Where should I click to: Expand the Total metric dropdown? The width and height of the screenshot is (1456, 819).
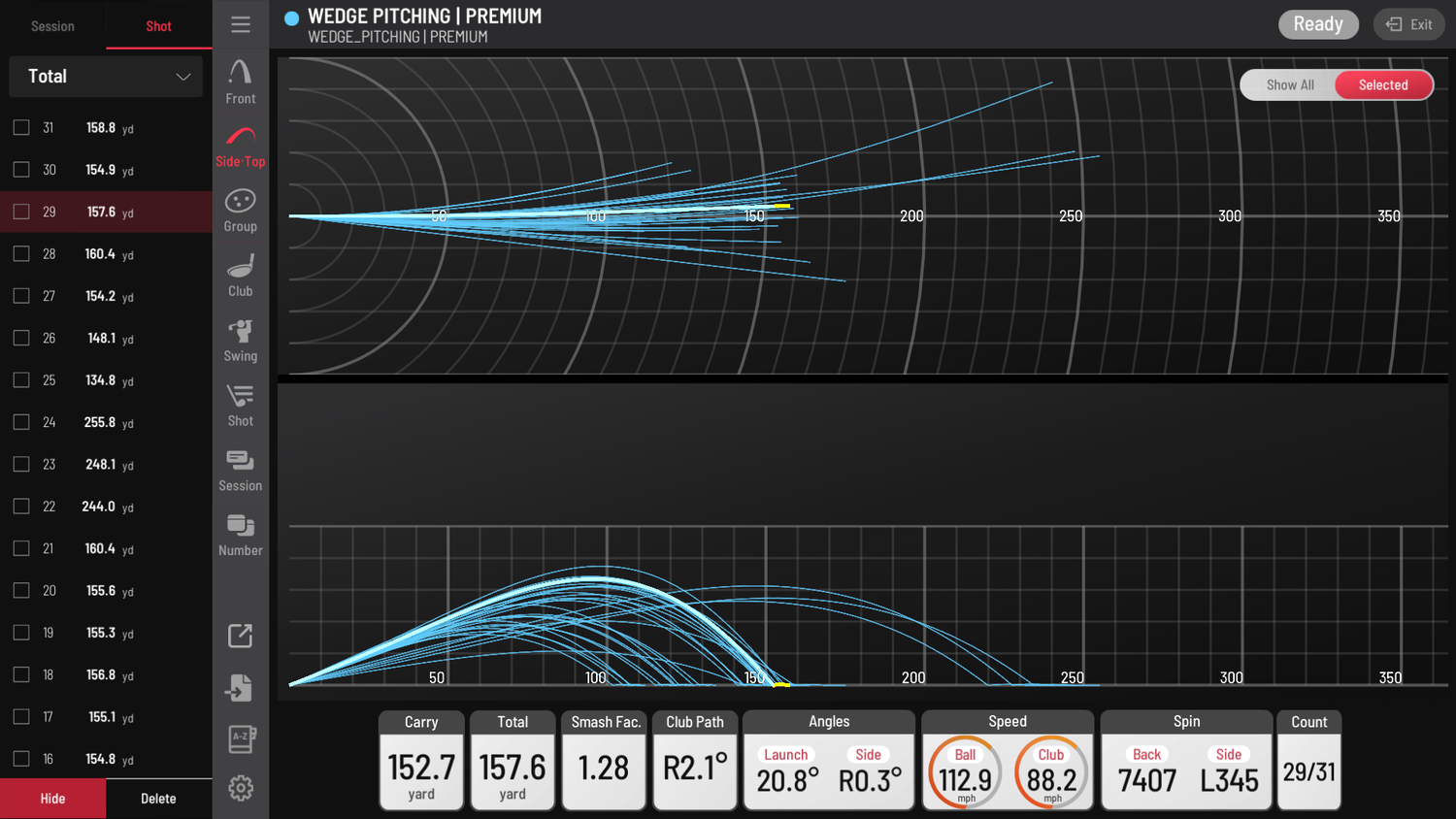106,77
